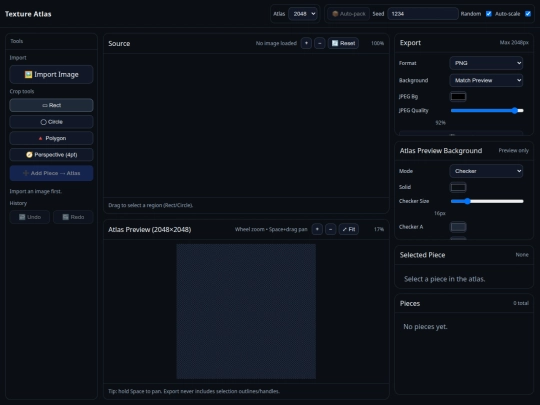The width and height of the screenshot is (540, 405).
Task: Open the preview Mode dropdown
Action: click(x=486, y=171)
